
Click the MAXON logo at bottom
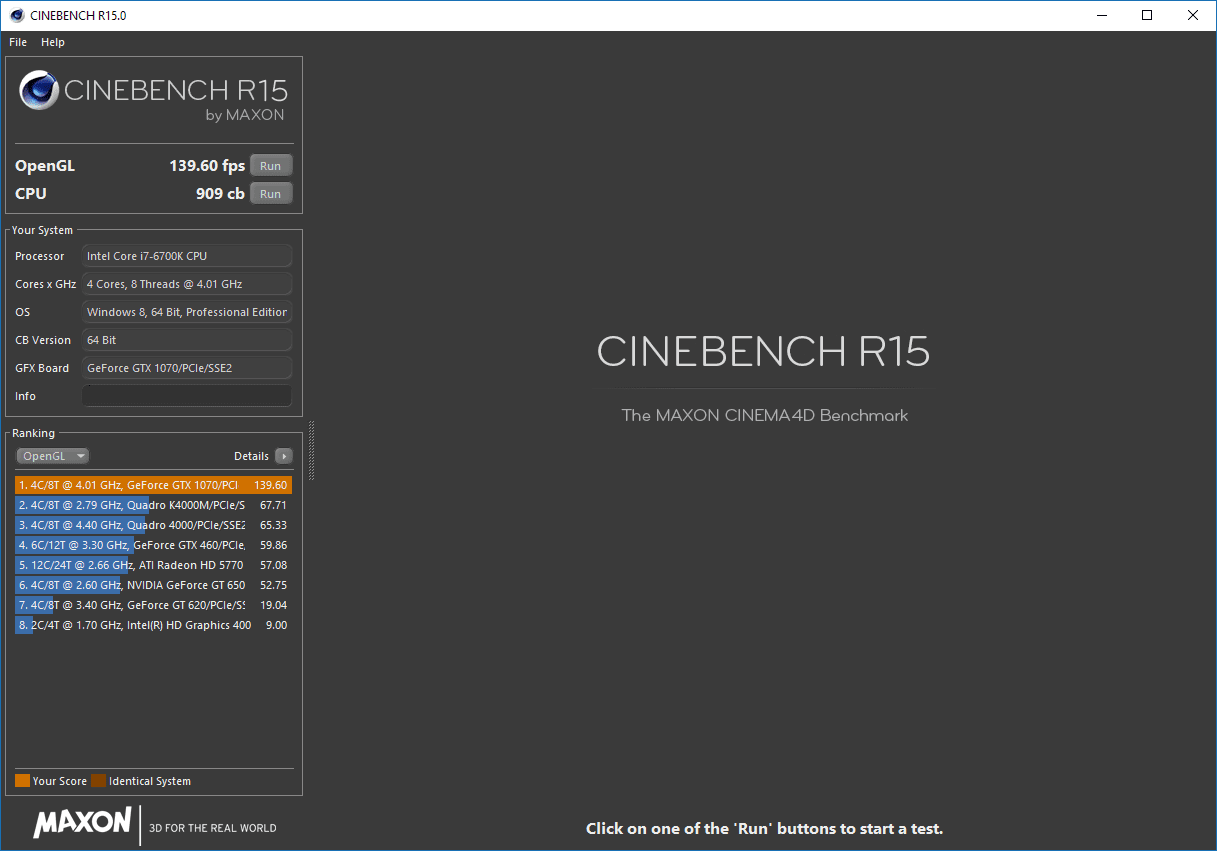(x=82, y=823)
